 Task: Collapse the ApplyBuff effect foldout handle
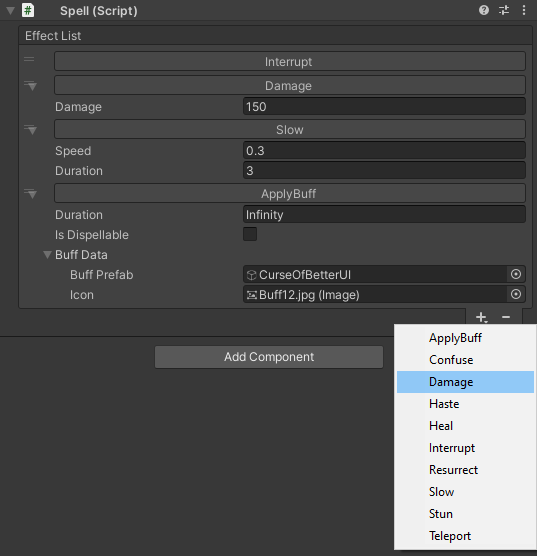[31, 194]
